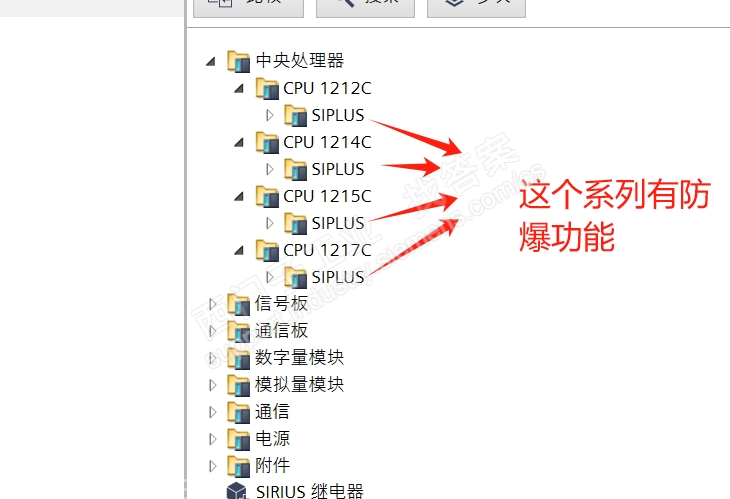Image resolution: width=730 pixels, height=499 pixels.
Task: Expand the 模拟量模块 folder arrow
Action: pyautogui.click(x=213, y=385)
